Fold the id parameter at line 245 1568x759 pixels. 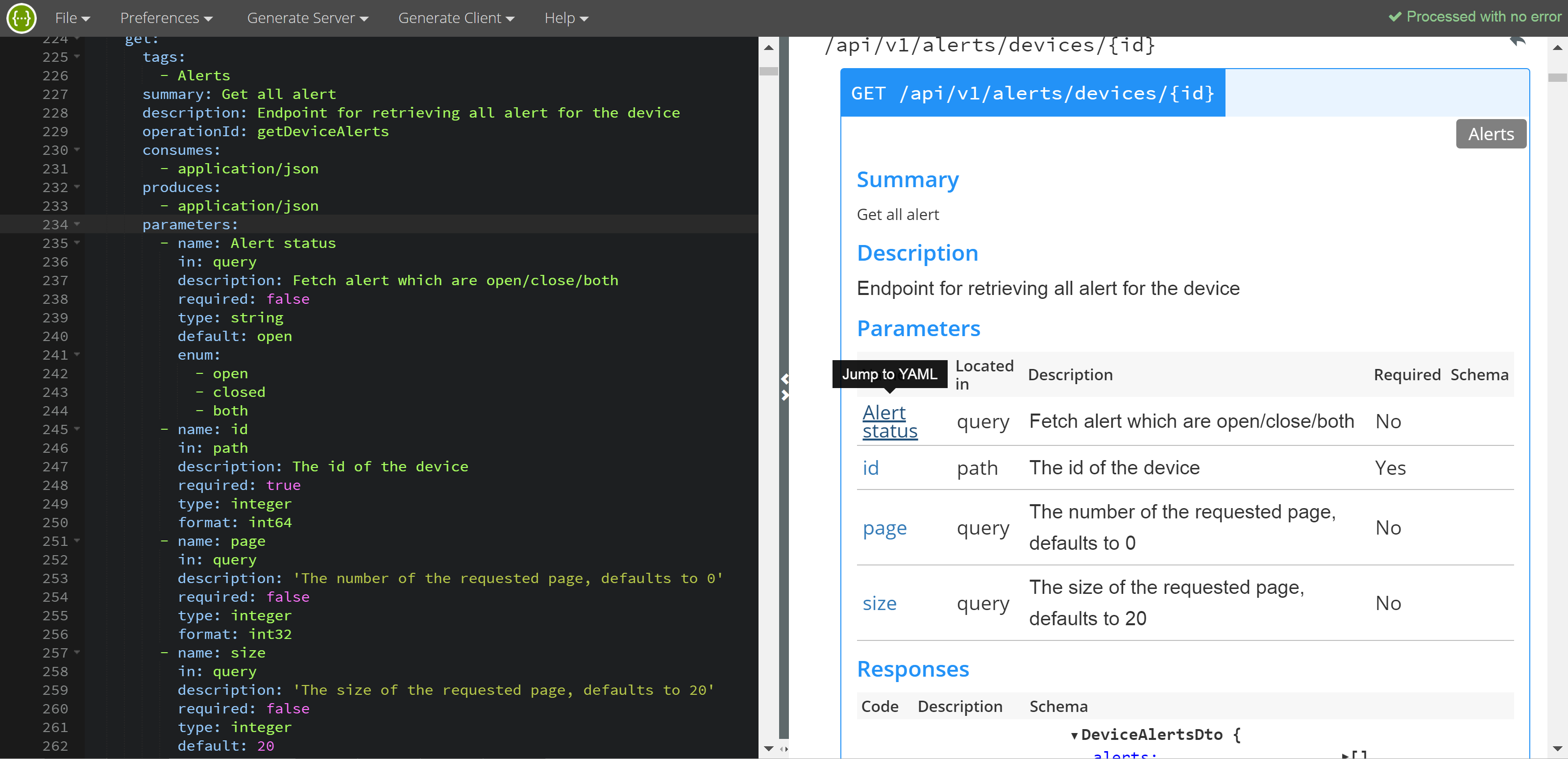[x=77, y=429]
